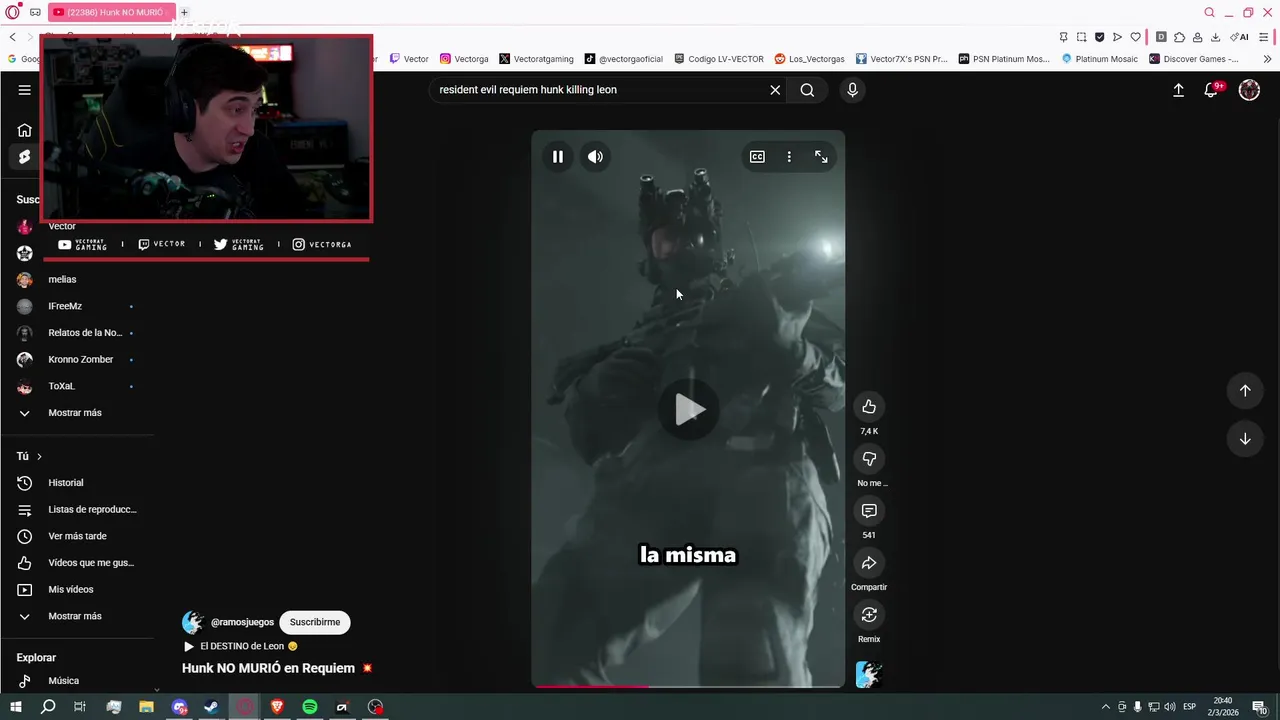
Task: Toggle closed captions on the Short
Action: (757, 157)
